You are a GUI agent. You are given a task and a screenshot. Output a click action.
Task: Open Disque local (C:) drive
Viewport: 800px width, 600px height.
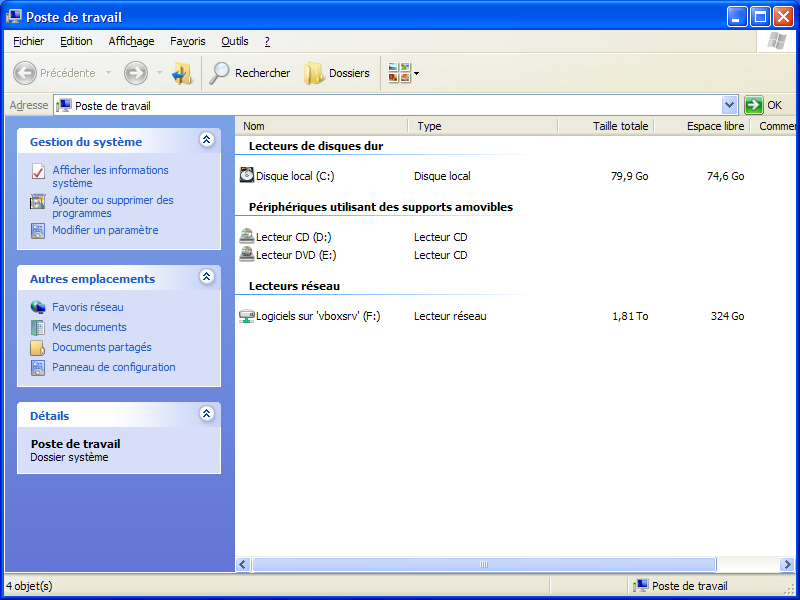(294, 176)
